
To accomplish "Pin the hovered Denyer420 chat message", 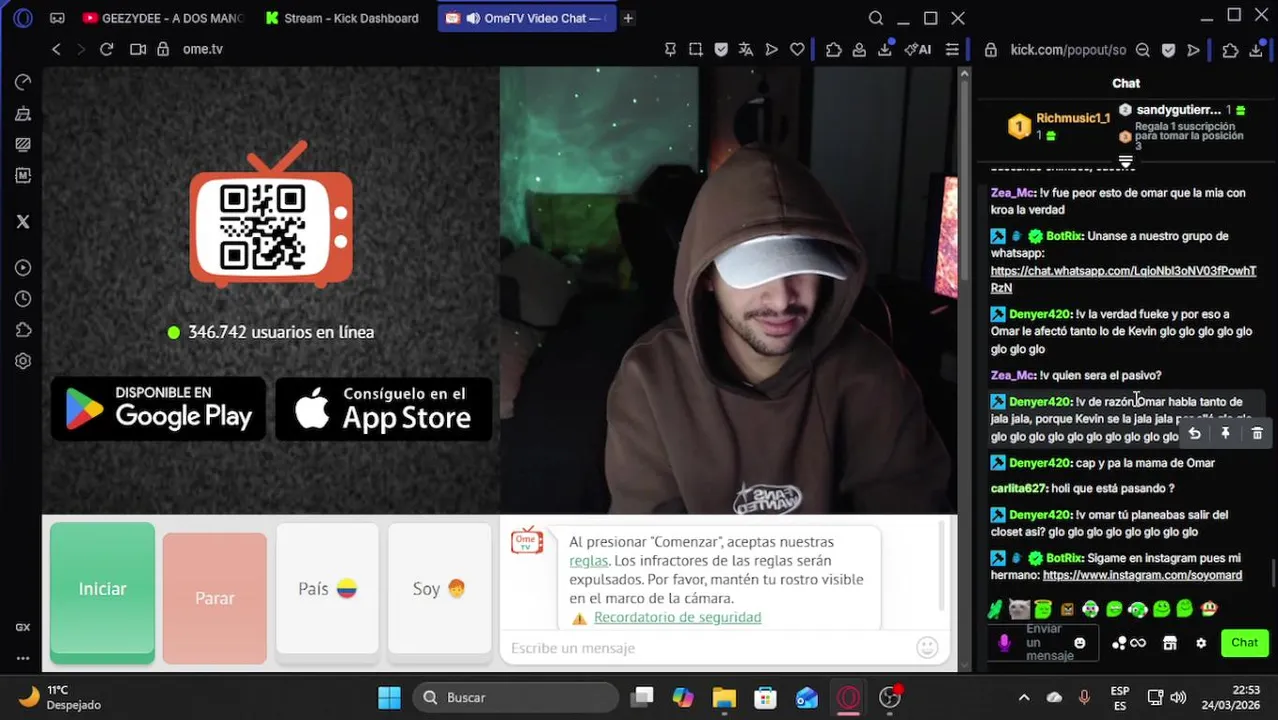I will click(1225, 434).
